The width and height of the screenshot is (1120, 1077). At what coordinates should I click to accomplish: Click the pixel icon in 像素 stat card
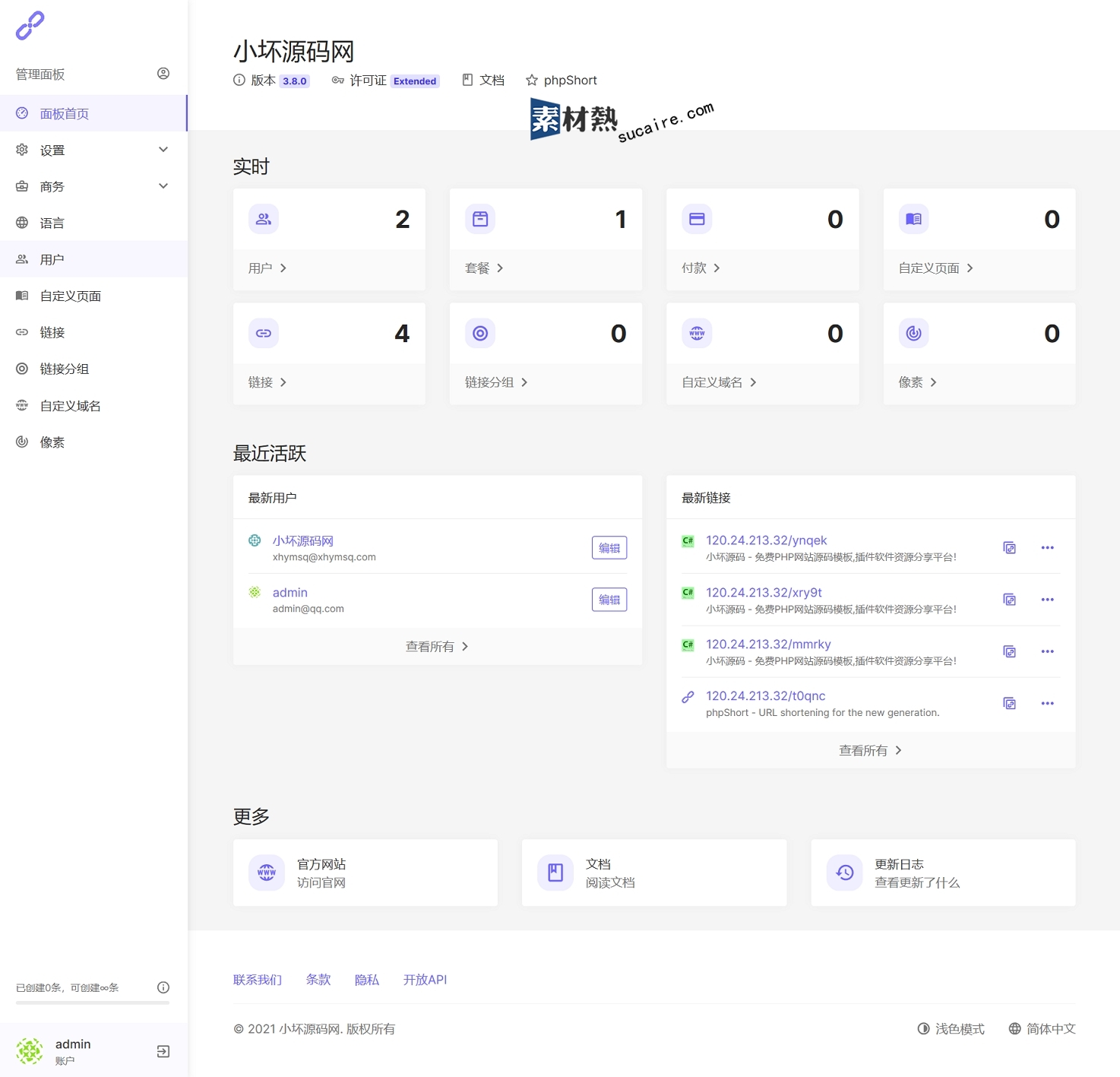coord(914,333)
